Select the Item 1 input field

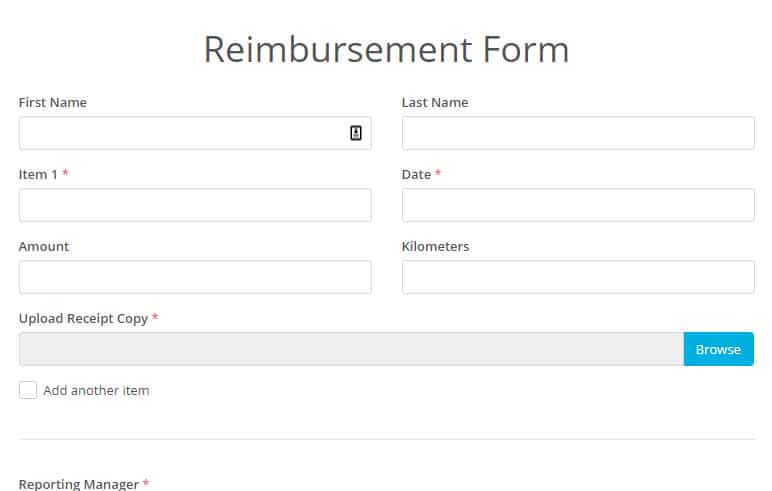tap(195, 205)
